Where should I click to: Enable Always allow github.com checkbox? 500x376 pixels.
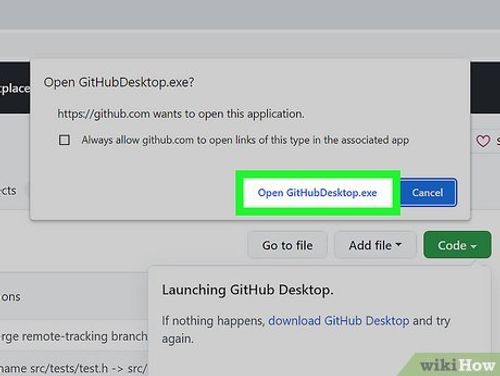pos(64,140)
